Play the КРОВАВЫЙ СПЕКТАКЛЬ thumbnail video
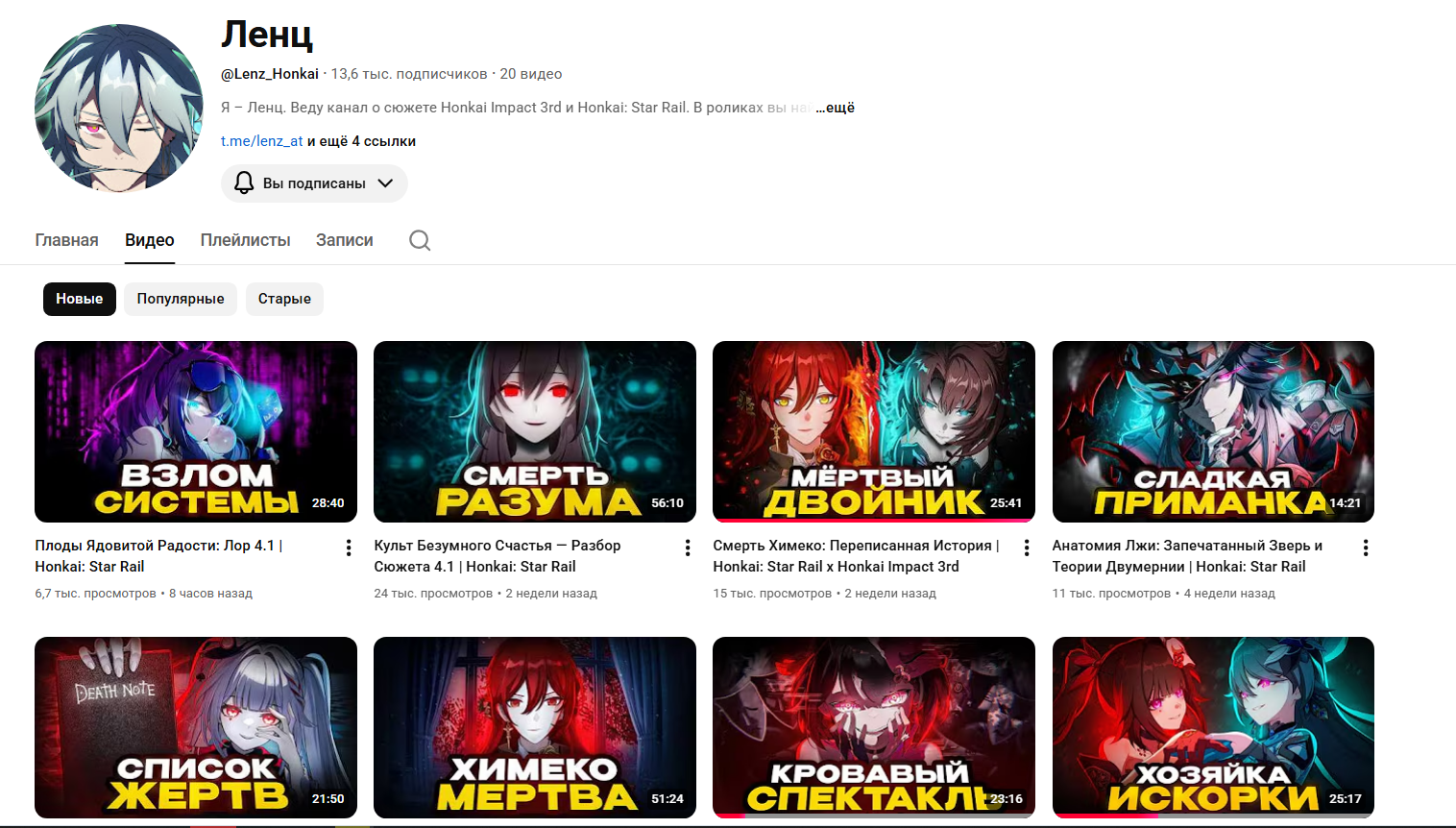 click(874, 727)
